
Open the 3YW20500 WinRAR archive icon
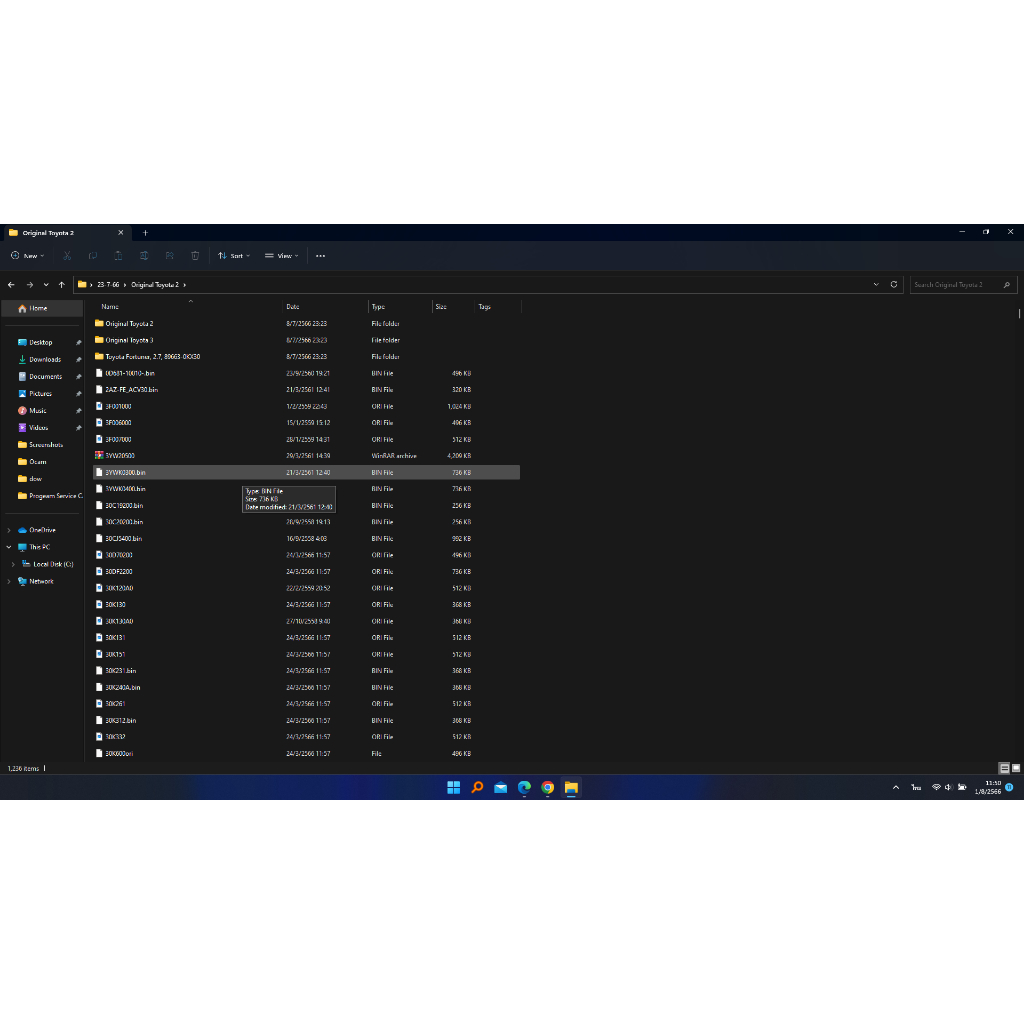pyautogui.click(x=99, y=455)
